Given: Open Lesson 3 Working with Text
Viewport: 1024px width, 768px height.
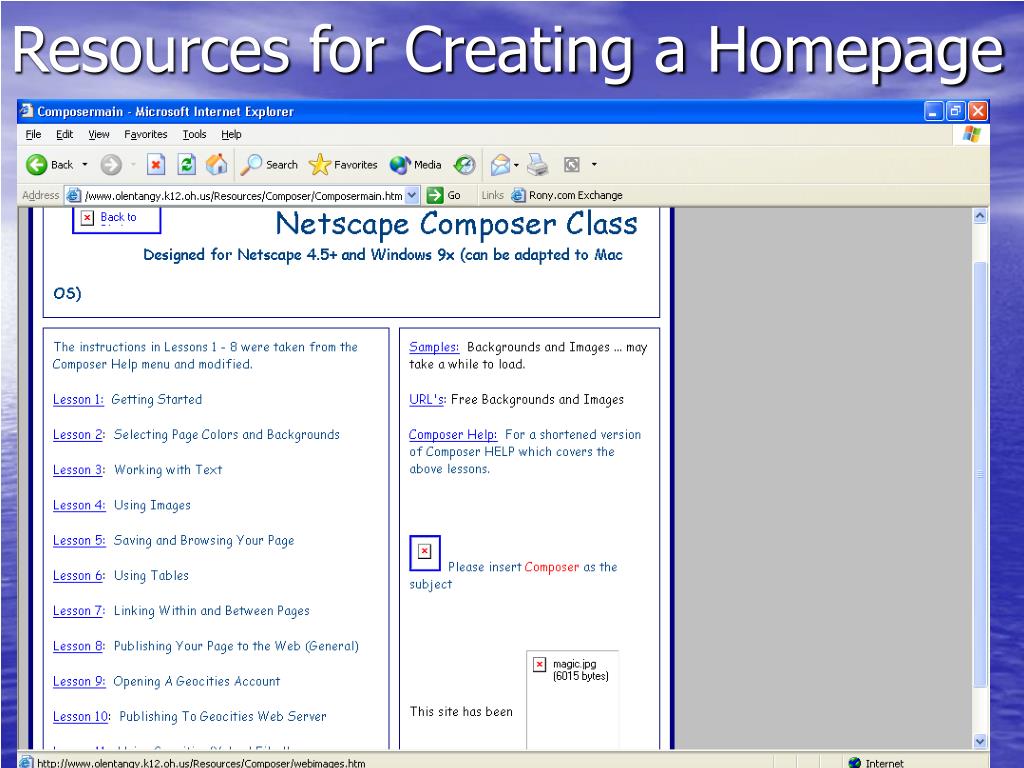Looking at the screenshot, I should (x=78, y=470).
